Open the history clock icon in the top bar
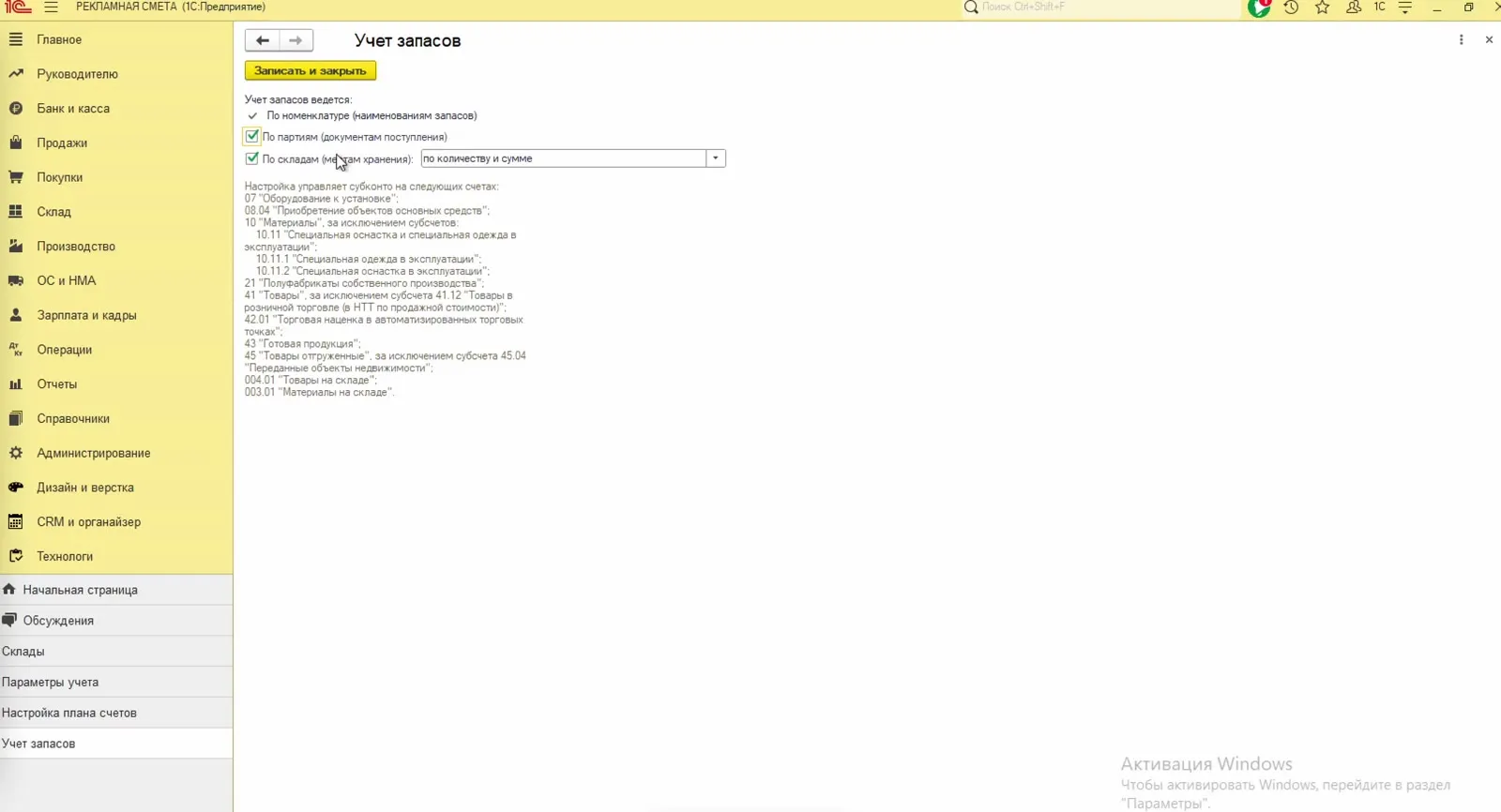The width and height of the screenshot is (1501, 812). 1291,8
